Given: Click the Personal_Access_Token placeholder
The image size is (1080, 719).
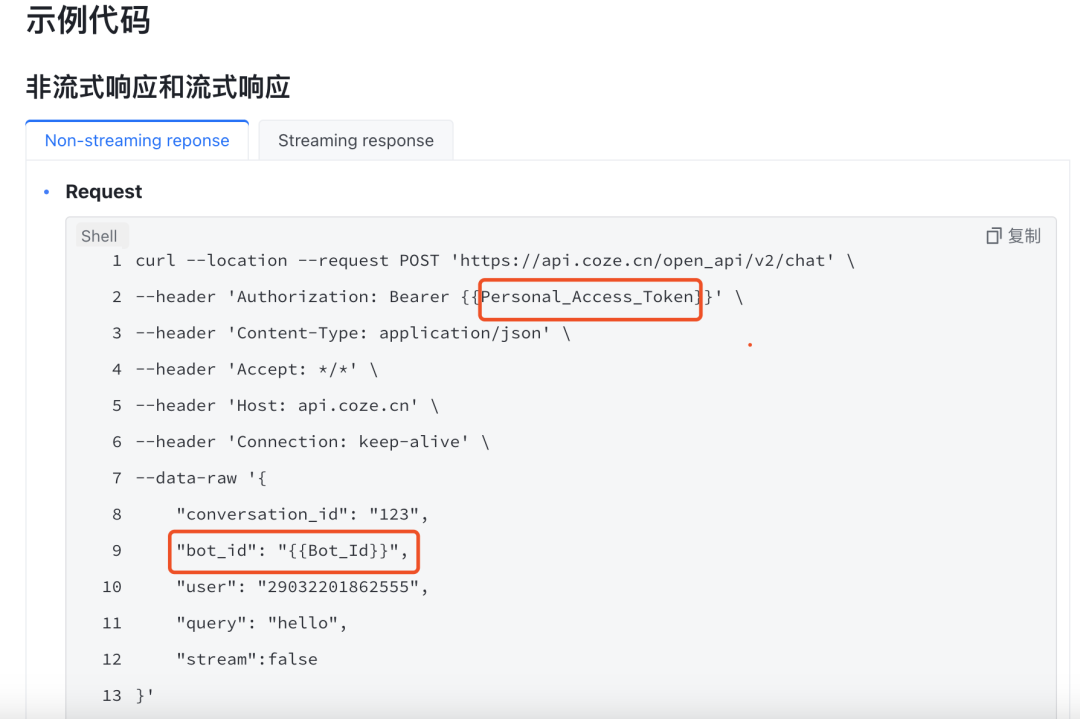Looking at the screenshot, I should [588, 297].
